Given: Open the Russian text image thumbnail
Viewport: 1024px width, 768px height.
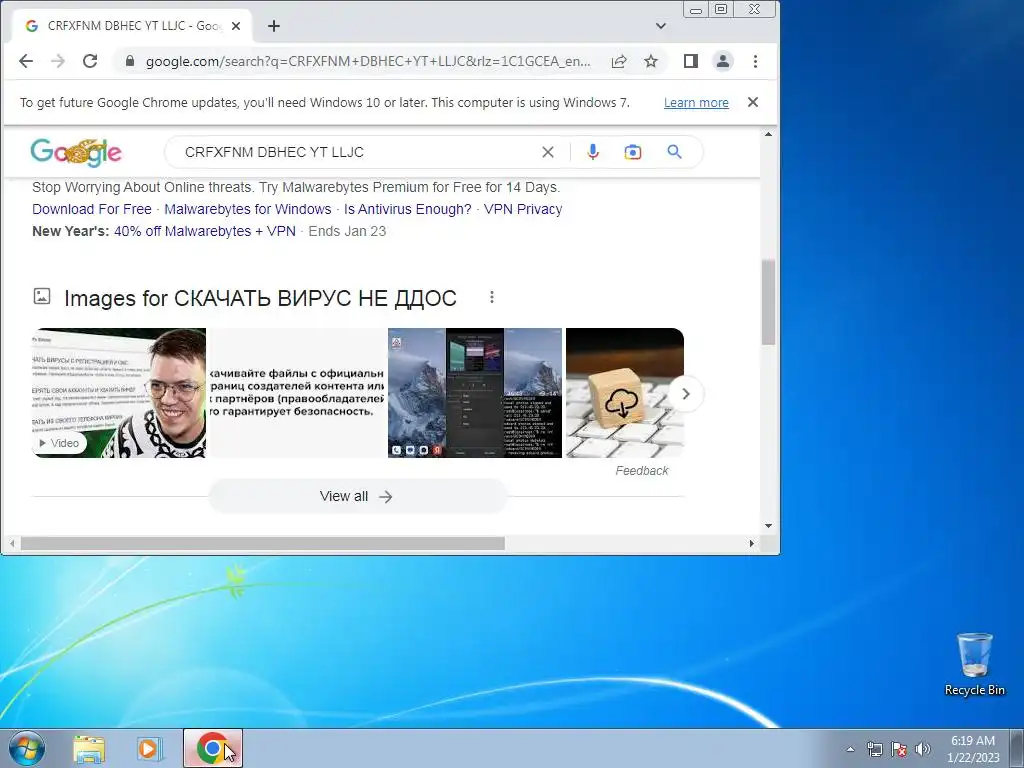Looking at the screenshot, I should [x=297, y=392].
